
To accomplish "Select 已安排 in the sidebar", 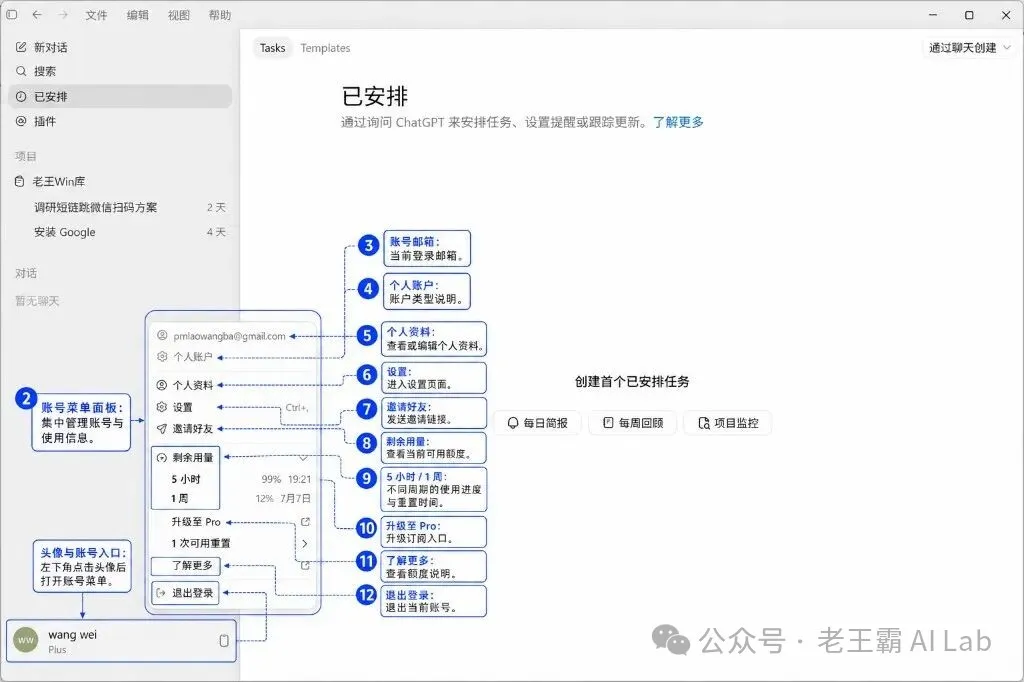I will (x=121, y=96).
